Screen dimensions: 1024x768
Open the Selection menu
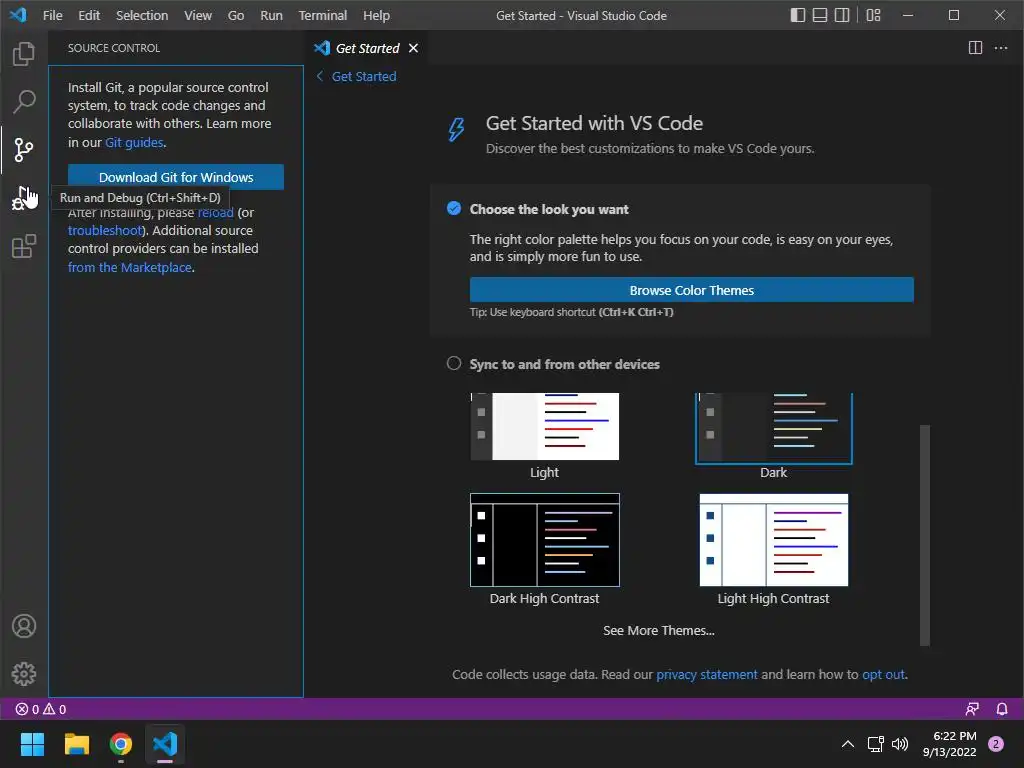tap(142, 15)
